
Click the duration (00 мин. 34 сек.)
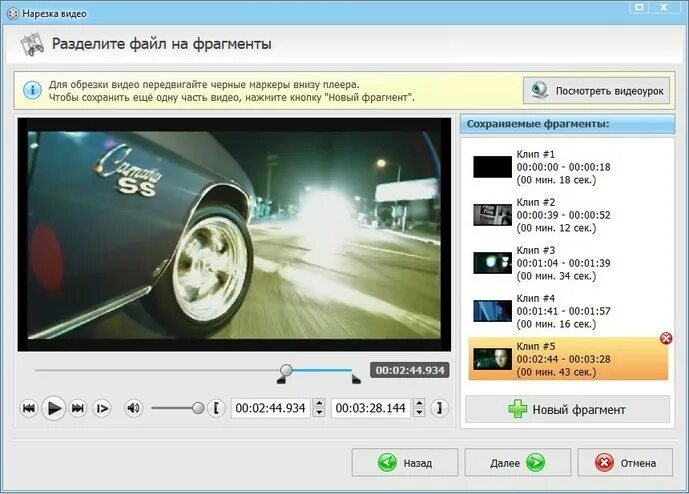556,276
